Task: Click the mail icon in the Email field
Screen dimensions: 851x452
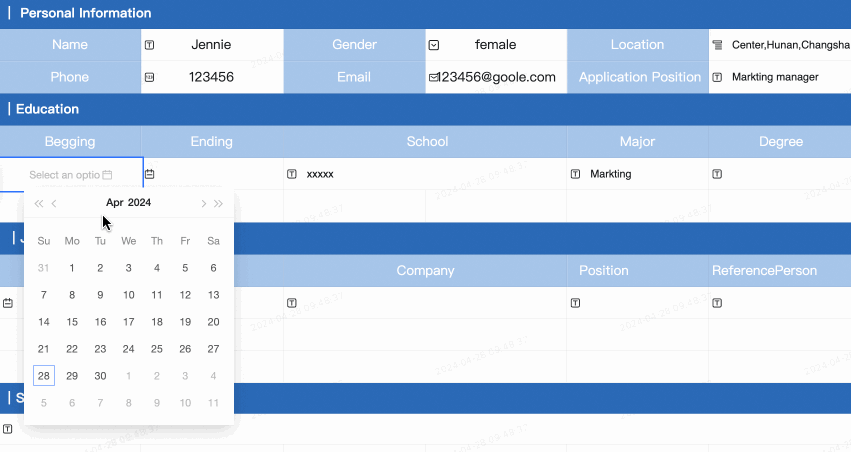Action: coord(433,78)
